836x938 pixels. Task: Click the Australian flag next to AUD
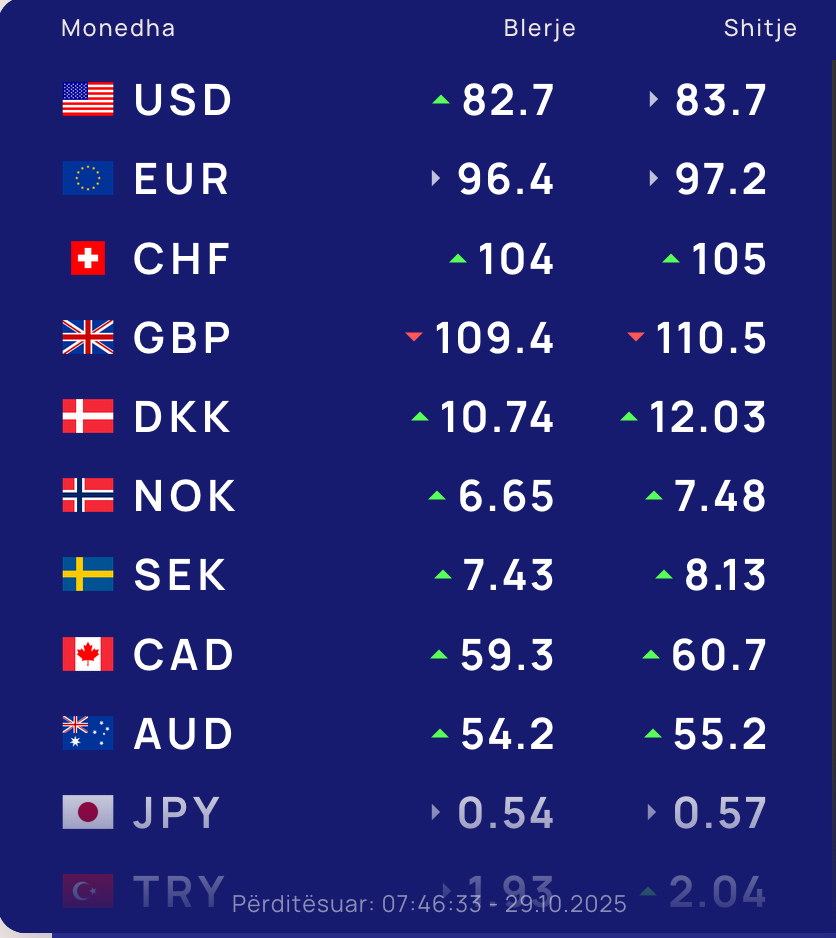point(88,733)
